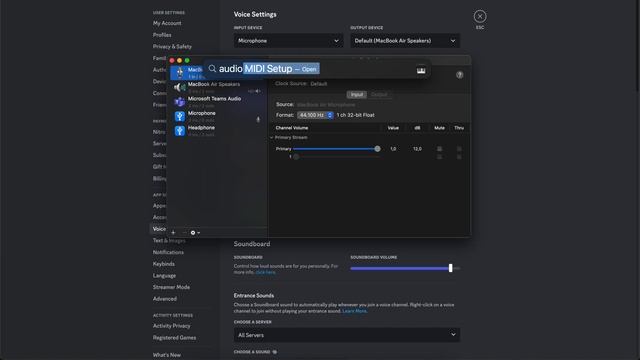640x360 pixels.
Task: Adjust the Soundboard Volume slider
Action: (x=450, y=268)
